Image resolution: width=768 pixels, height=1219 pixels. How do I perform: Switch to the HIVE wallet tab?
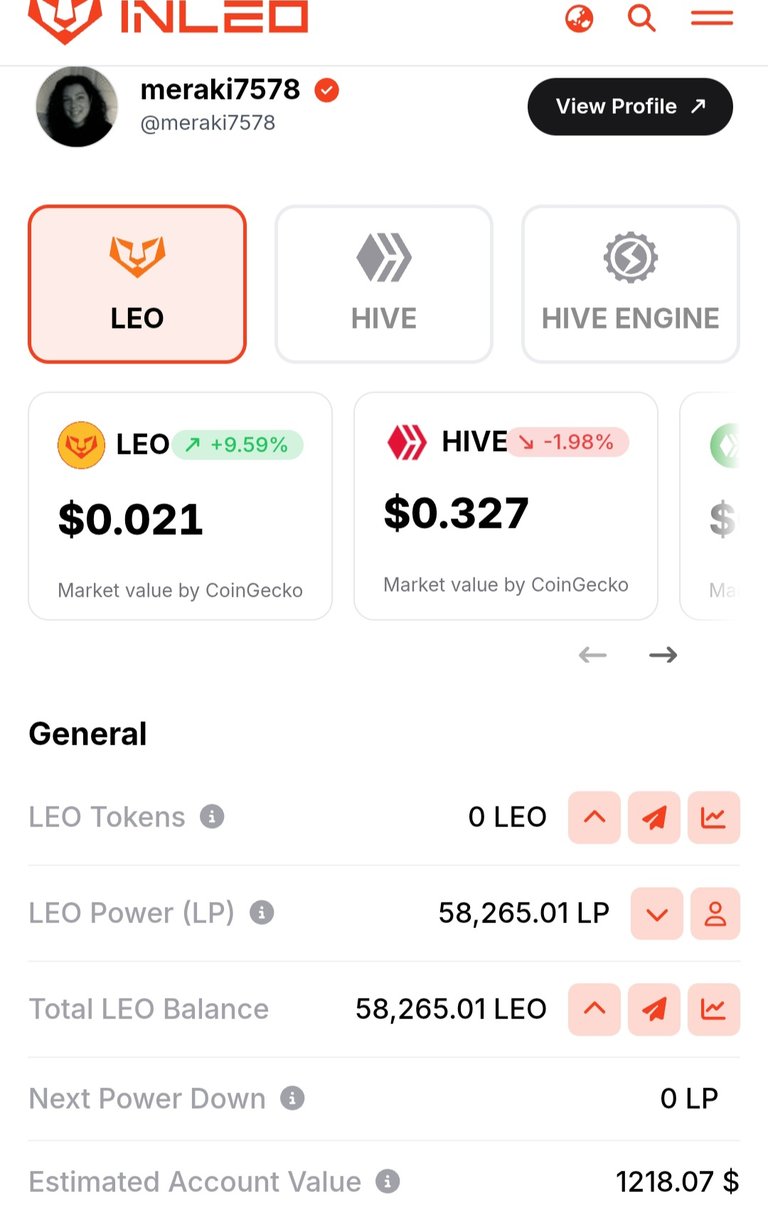pyautogui.click(x=384, y=284)
